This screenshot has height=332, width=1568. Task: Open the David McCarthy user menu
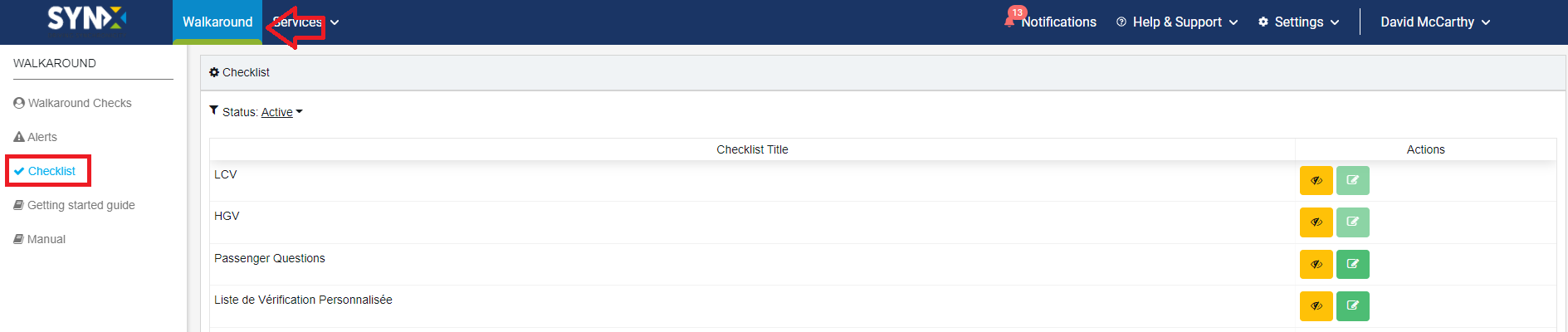1435,22
